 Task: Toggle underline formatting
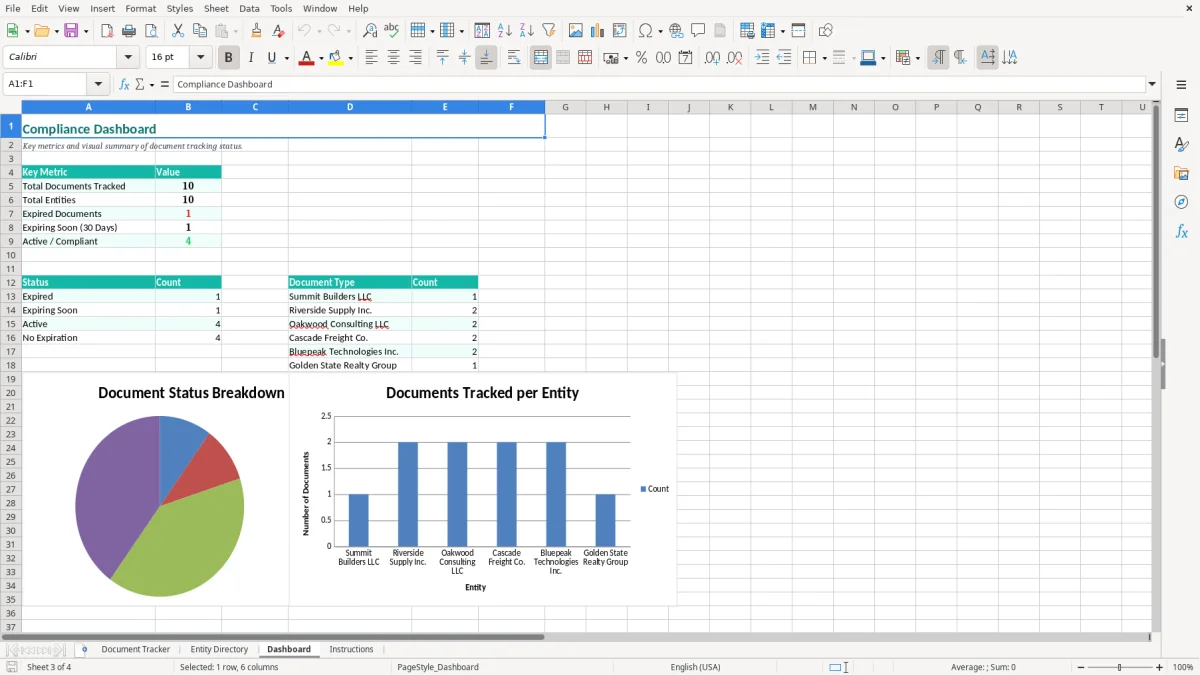click(x=271, y=58)
